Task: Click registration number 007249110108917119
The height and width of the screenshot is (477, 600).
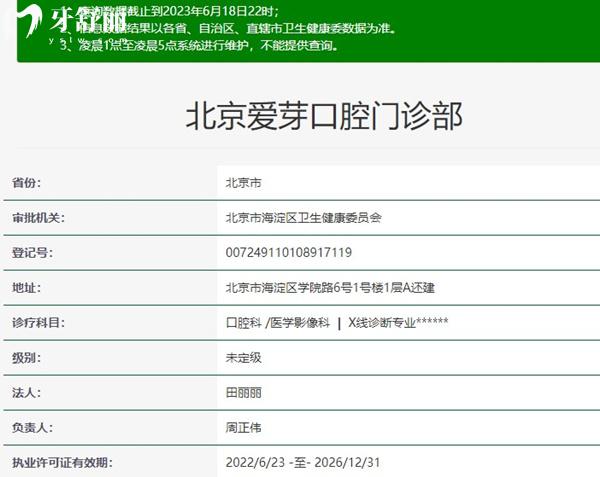Action: pyautogui.click(x=289, y=252)
